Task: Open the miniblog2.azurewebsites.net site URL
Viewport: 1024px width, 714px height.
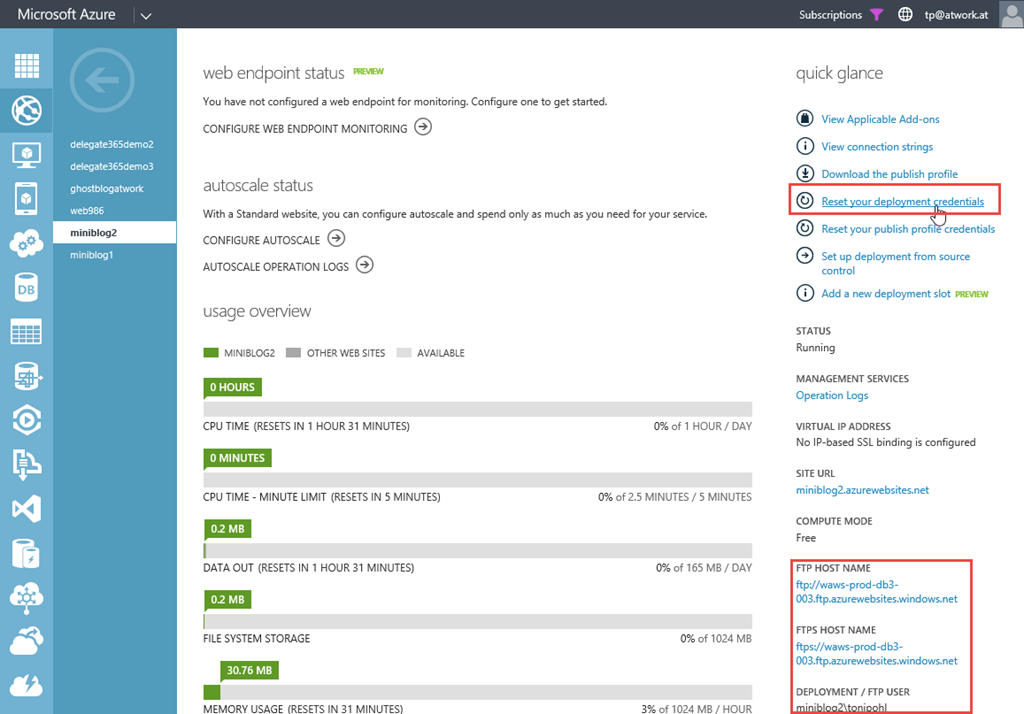Action: (862, 490)
